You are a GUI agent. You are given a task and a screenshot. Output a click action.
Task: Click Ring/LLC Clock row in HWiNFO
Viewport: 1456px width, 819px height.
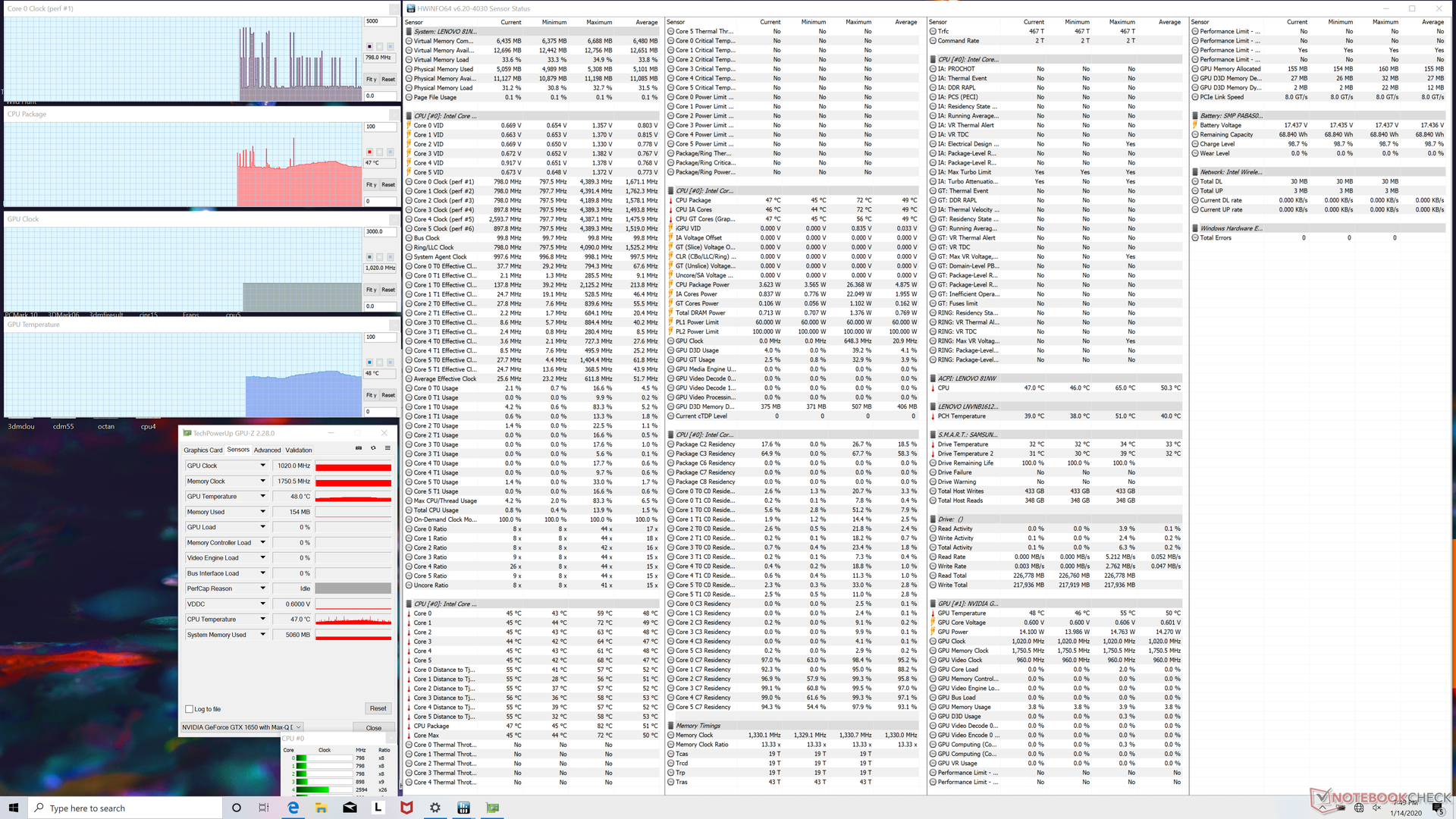click(532, 247)
